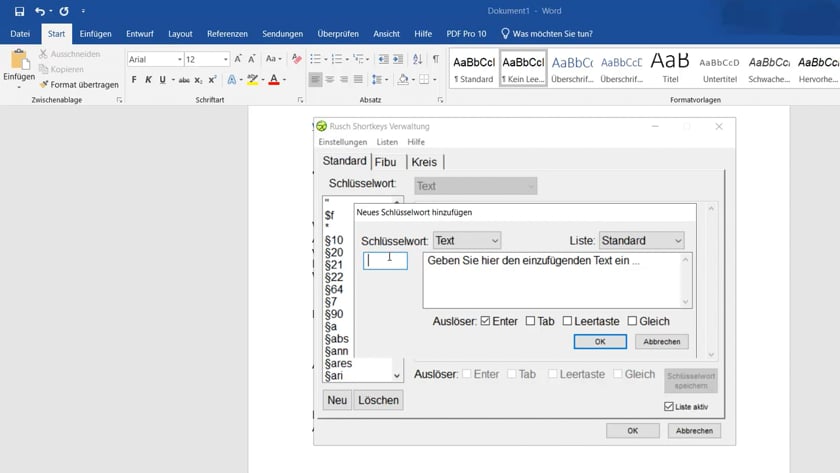The height and width of the screenshot is (473, 840).
Task: Toggle the Liste aktiv checkbox
Action: pyautogui.click(x=669, y=406)
